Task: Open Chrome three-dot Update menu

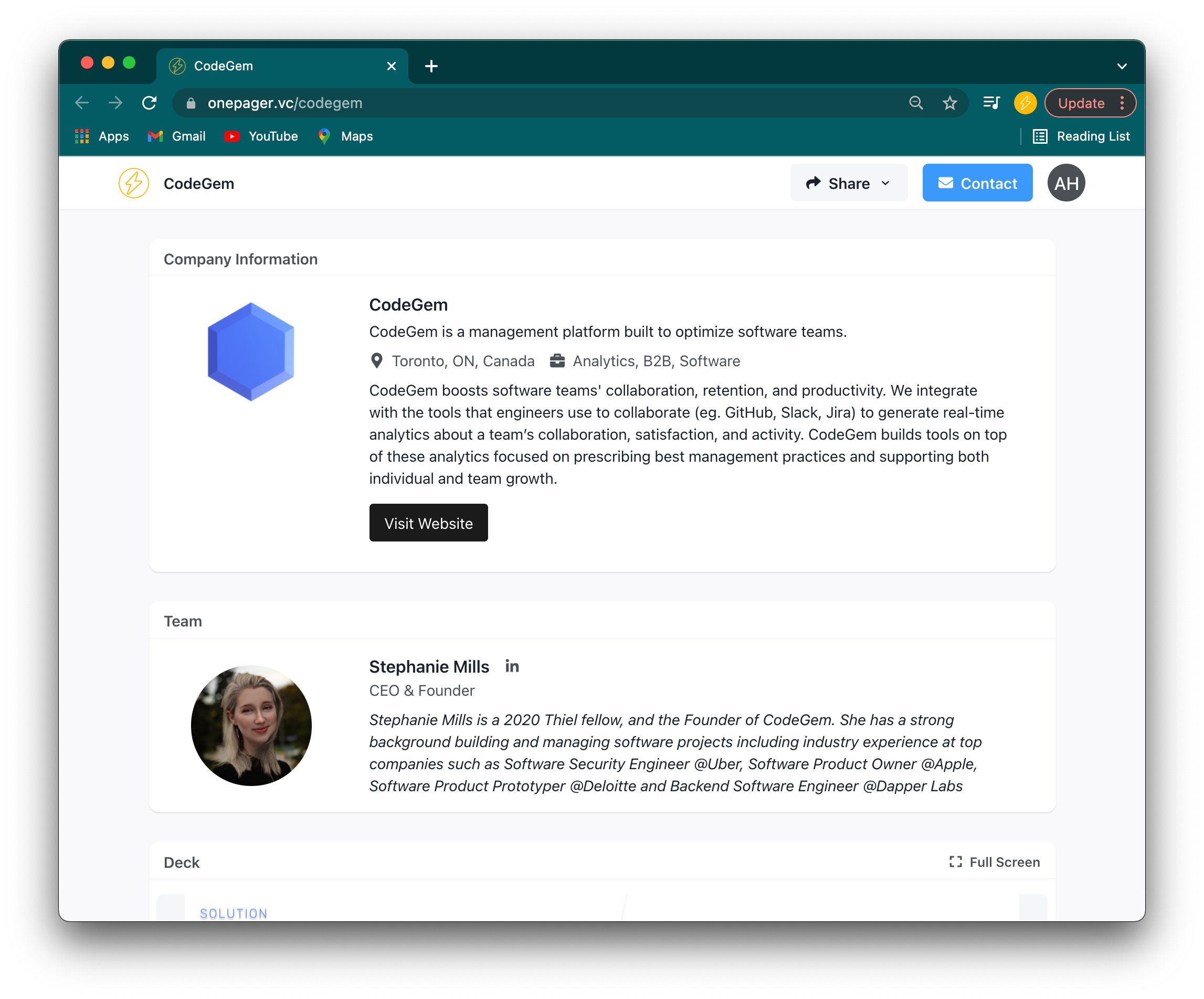Action: [x=1122, y=103]
